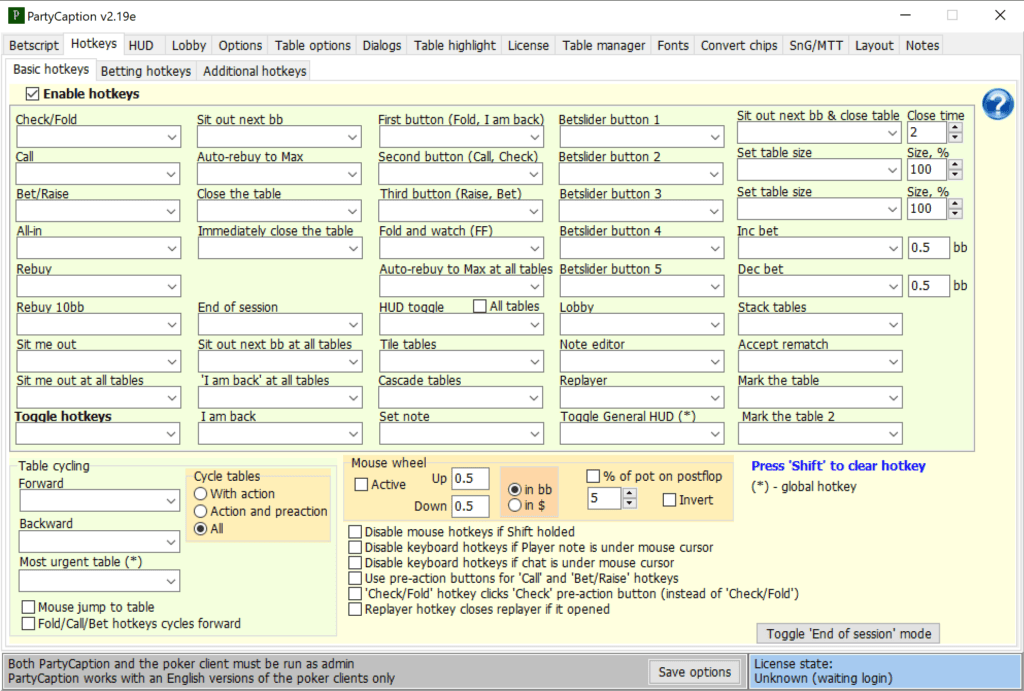Click Toggle 'End of session' mode button
Screen dimensions: 1024x691
[x=848, y=634]
